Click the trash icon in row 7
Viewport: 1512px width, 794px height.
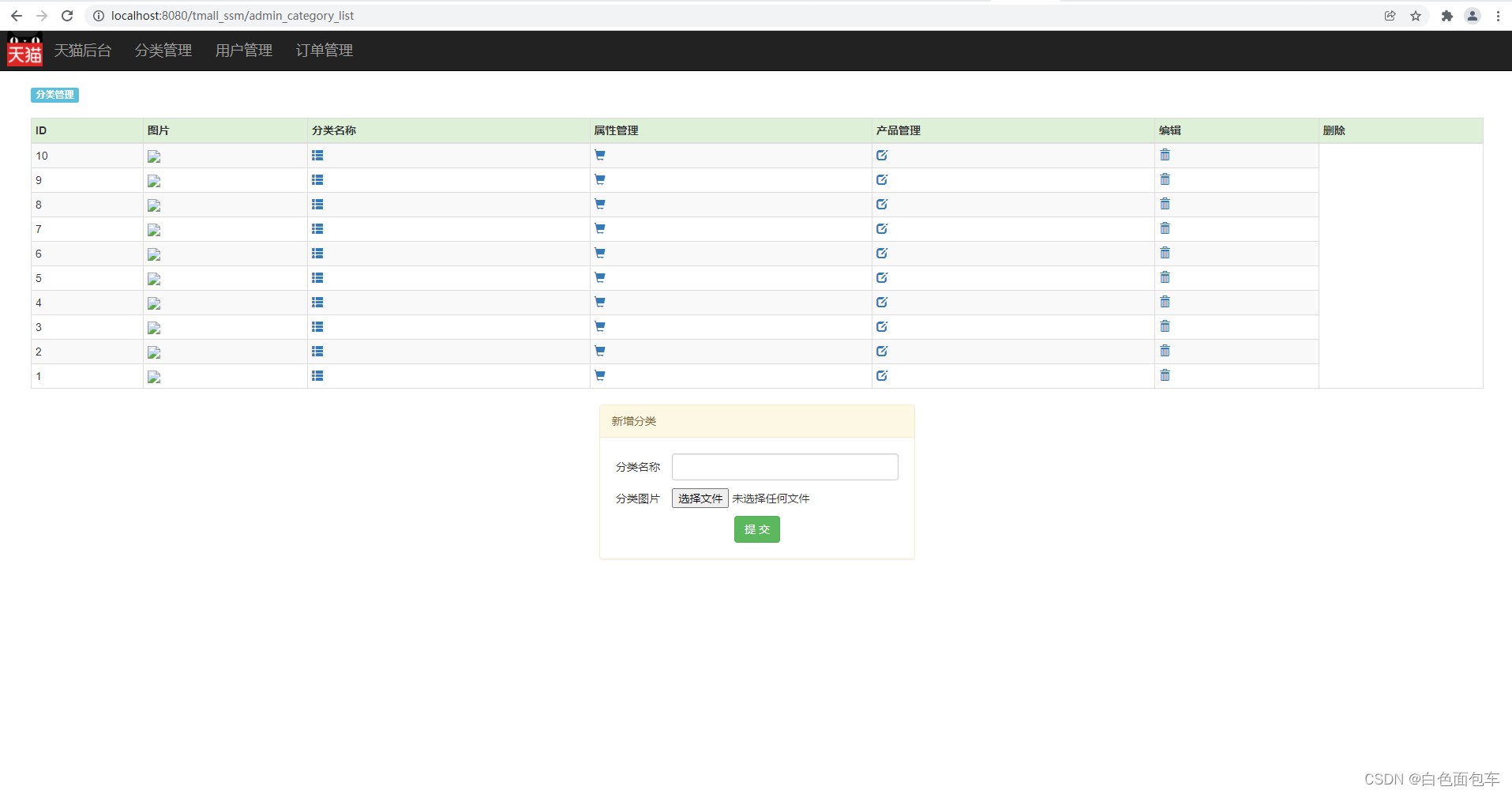pos(1165,228)
